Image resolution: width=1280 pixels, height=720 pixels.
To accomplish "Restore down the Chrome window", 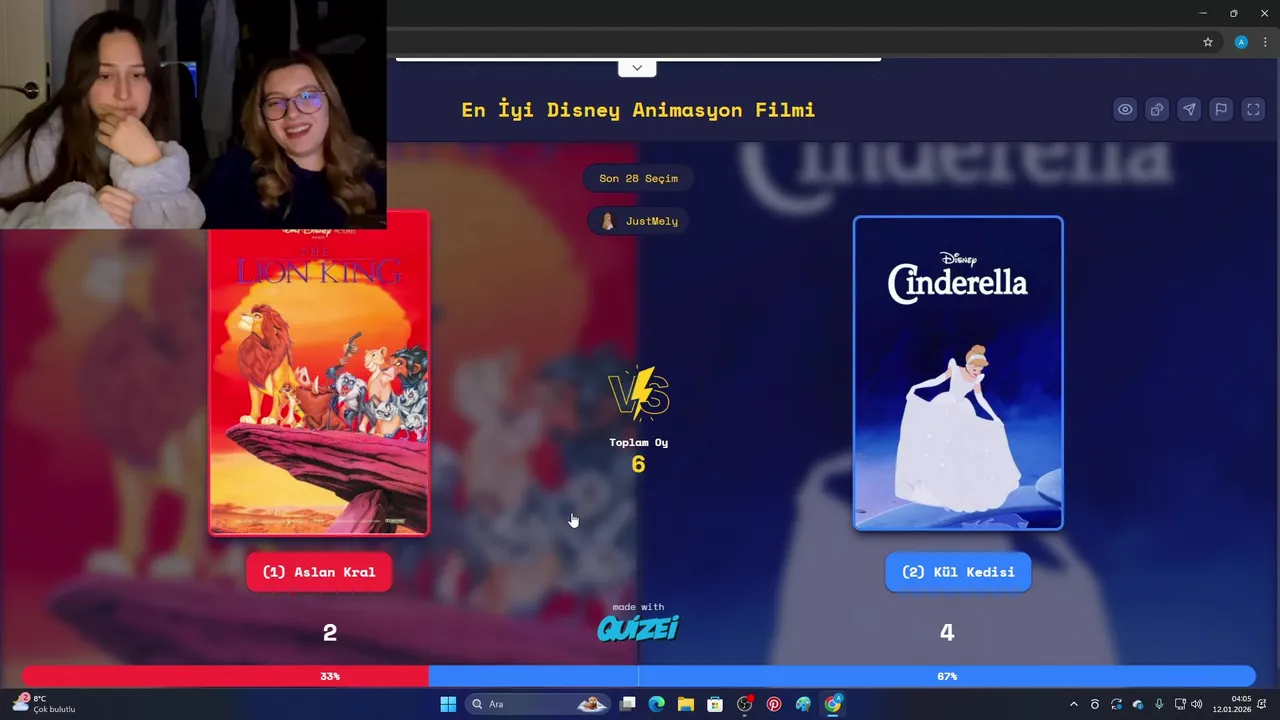I will [1233, 13].
